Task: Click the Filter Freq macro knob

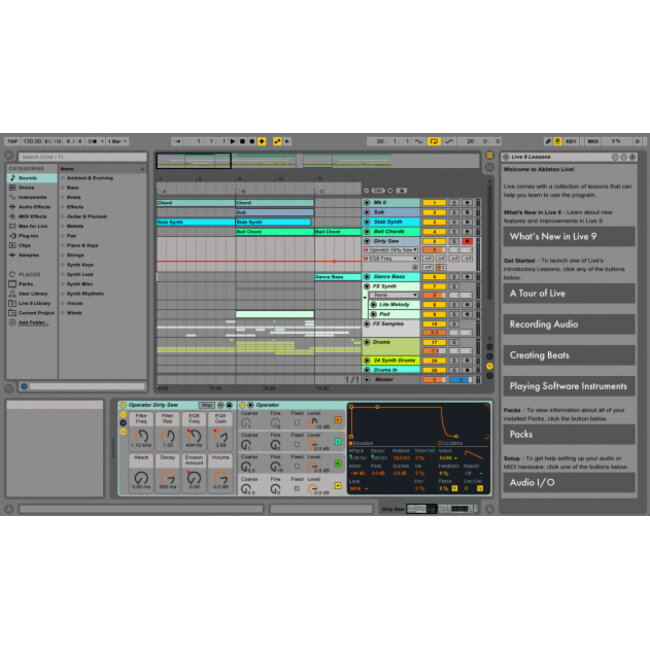Action: tap(141, 436)
